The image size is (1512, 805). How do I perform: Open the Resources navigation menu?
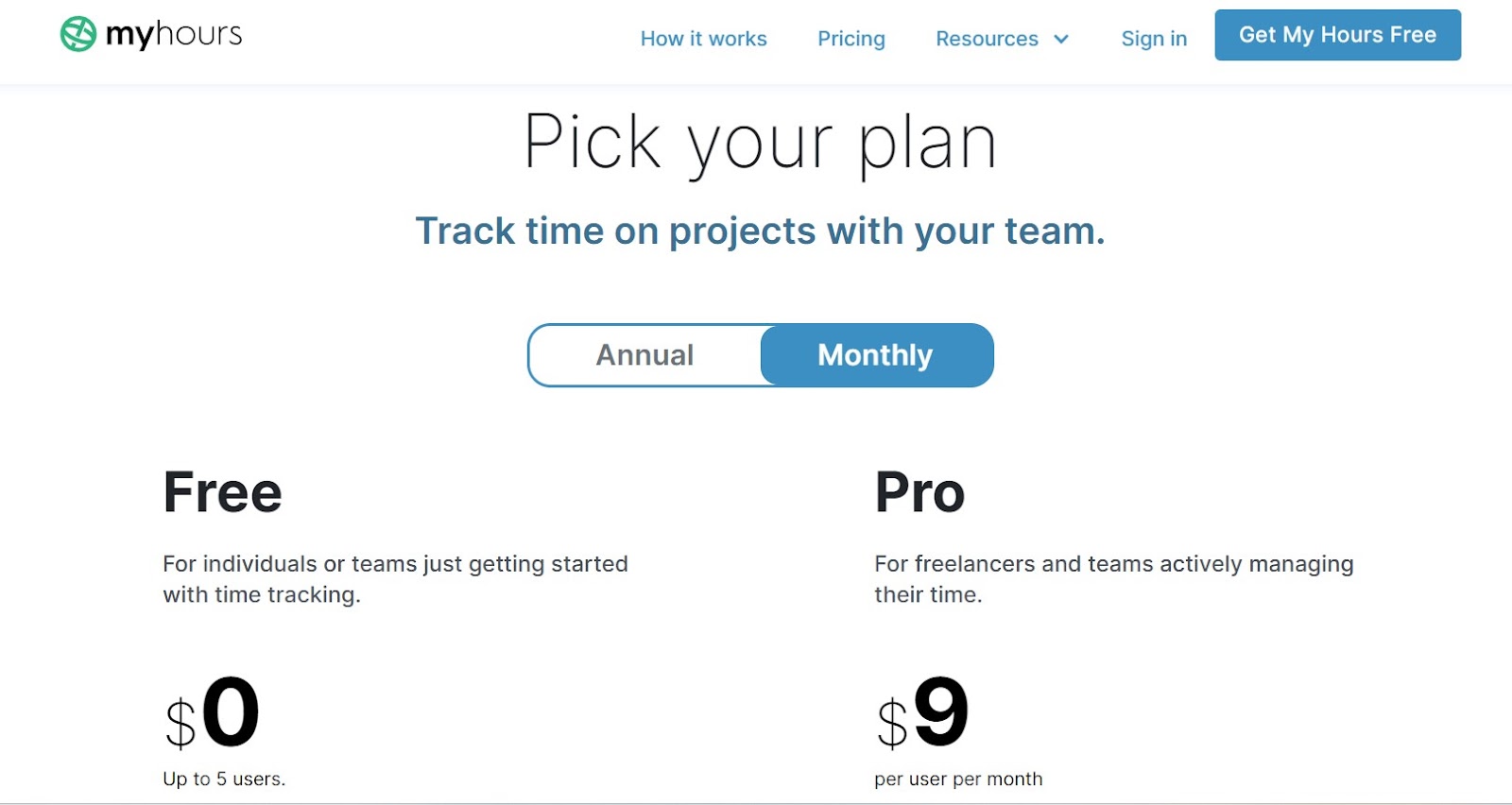click(x=987, y=39)
